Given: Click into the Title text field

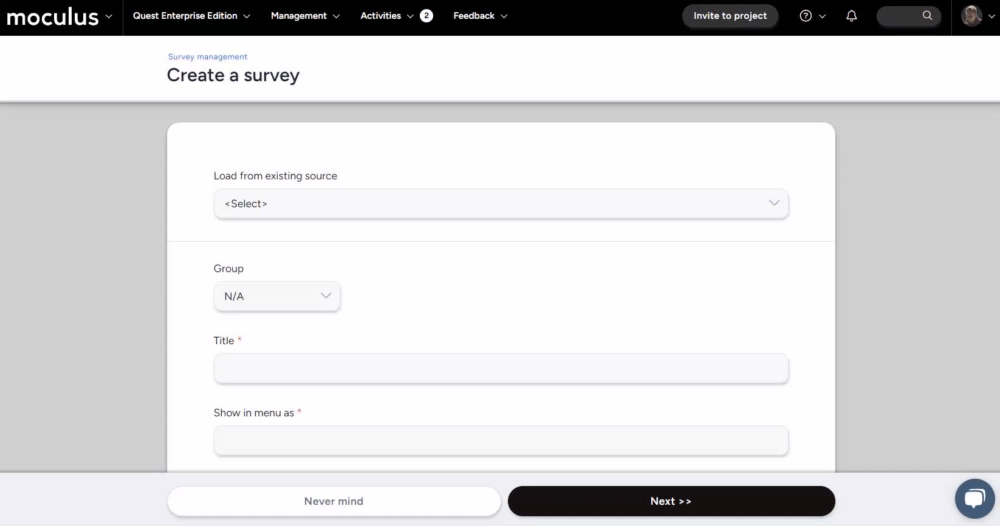Looking at the screenshot, I should 501,369.
